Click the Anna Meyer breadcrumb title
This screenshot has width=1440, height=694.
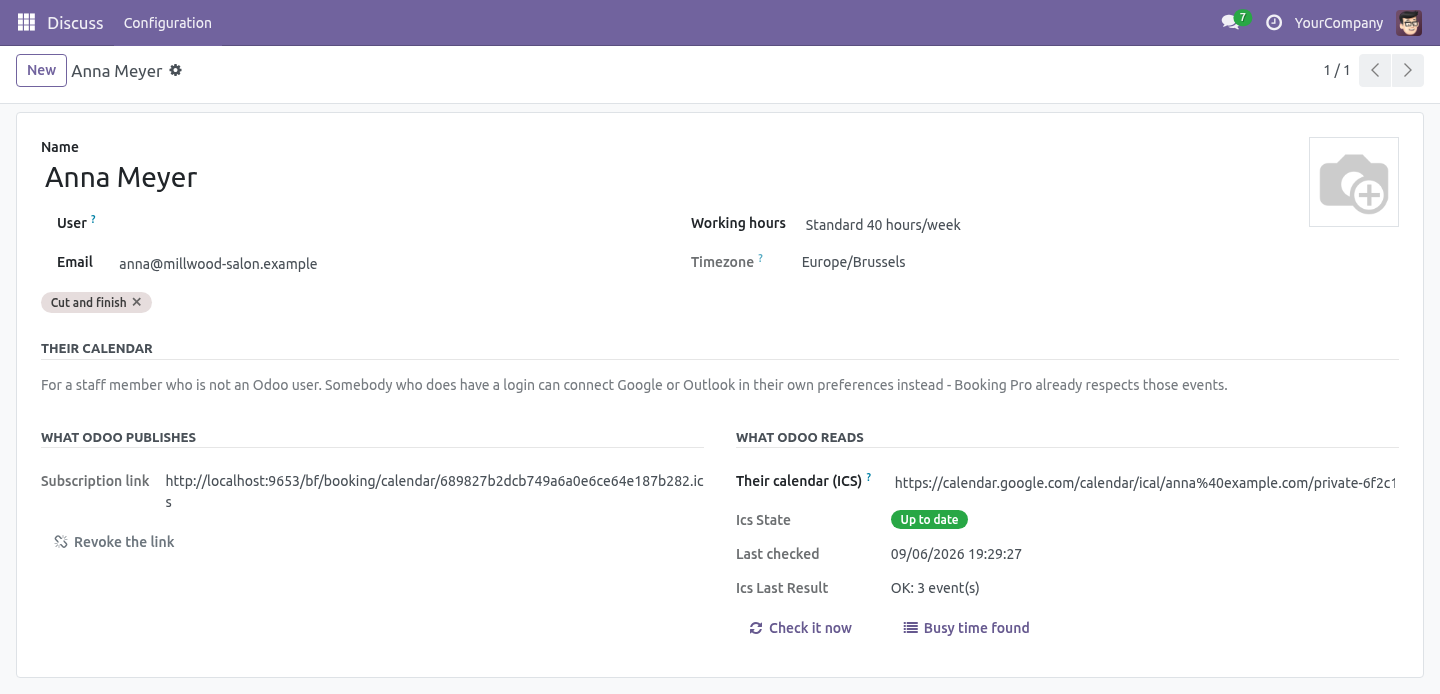pos(117,71)
